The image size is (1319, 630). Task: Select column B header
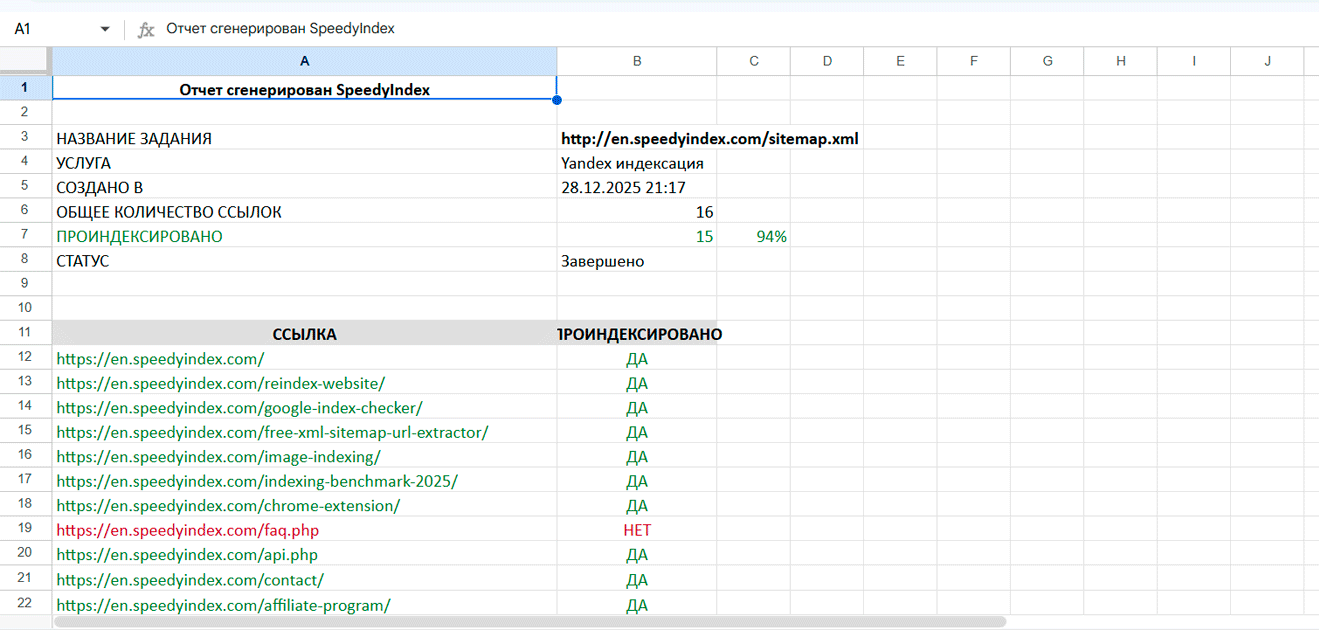pos(636,60)
